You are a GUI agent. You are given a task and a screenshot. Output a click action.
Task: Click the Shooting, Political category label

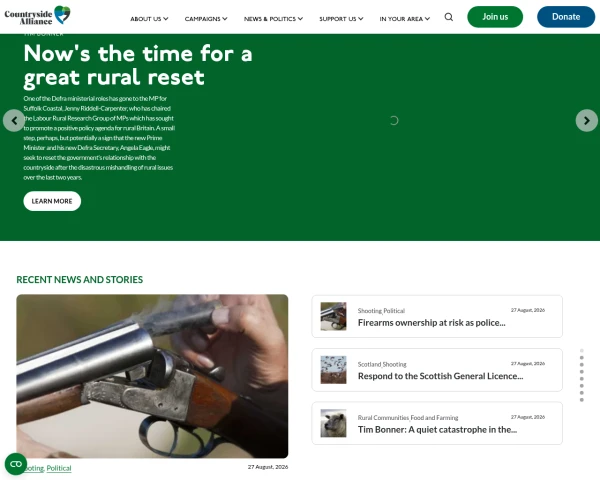pyautogui.click(x=381, y=310)
